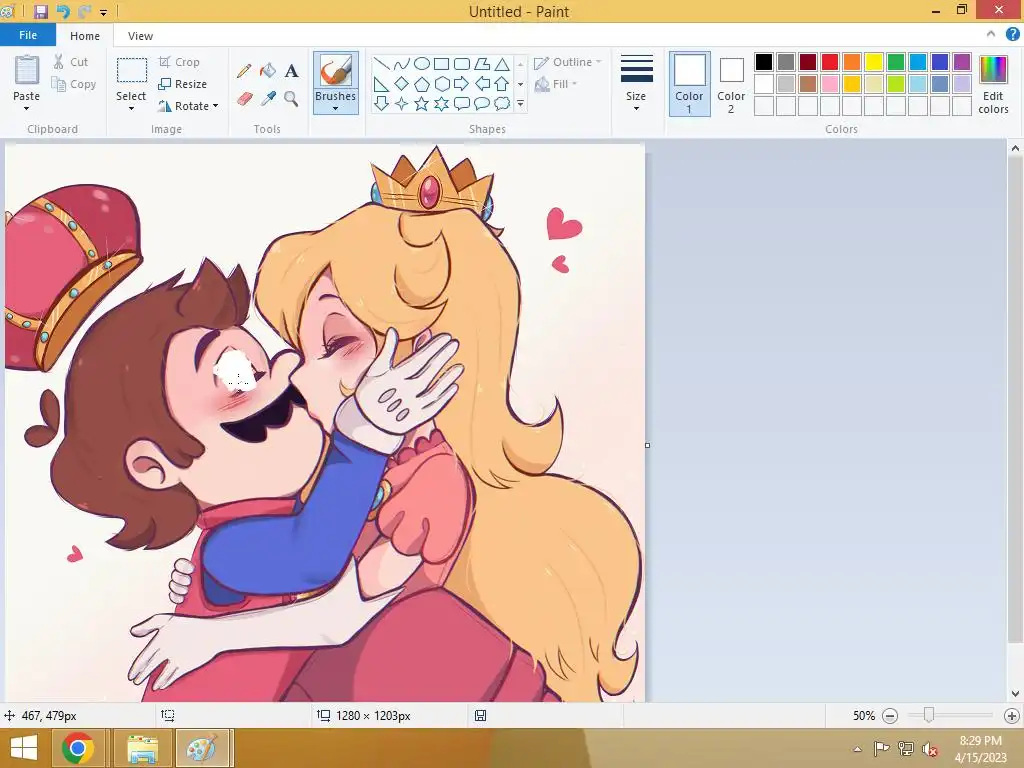Zoom in with the plus button

(x=1012, y=716)
